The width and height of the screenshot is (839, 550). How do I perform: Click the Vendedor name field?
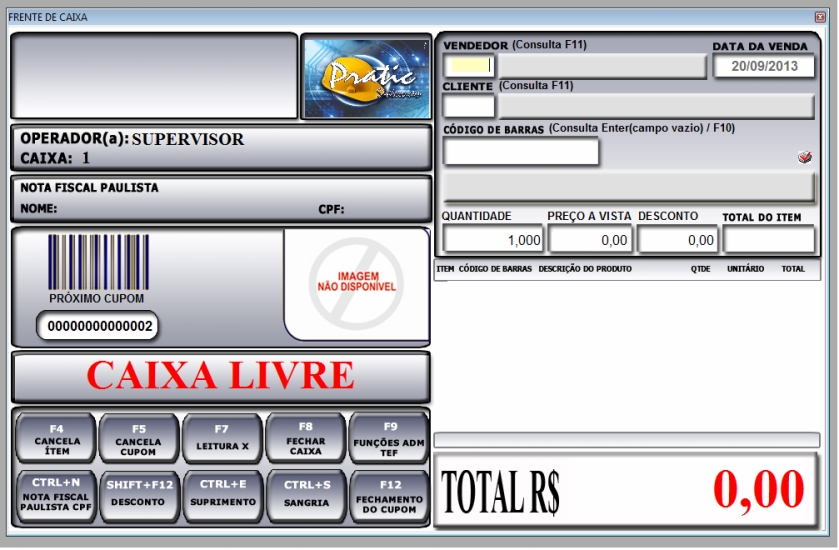click(602, 66)
